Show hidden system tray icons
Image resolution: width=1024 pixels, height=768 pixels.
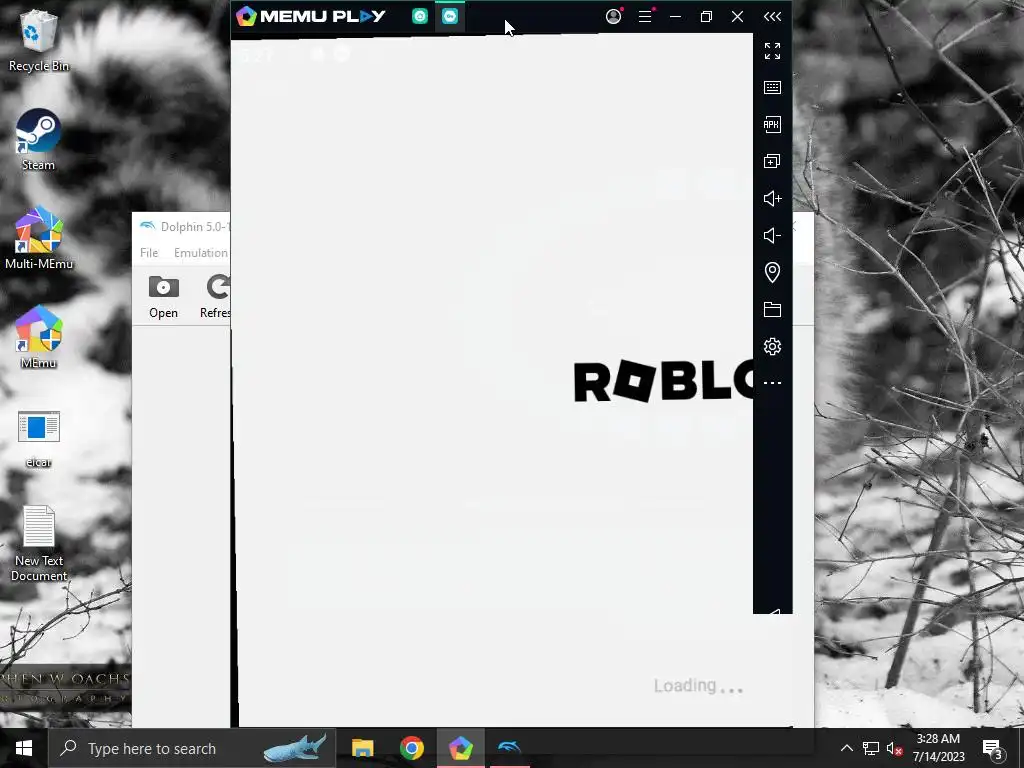[846, 748]
